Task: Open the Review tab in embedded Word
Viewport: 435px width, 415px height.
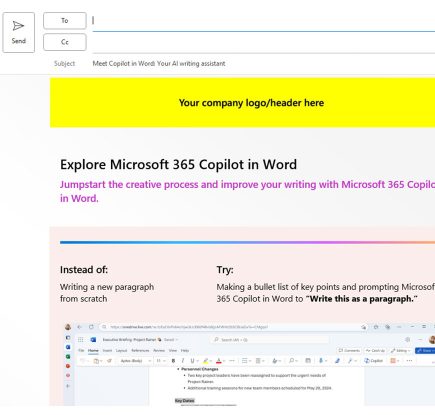Action: 159,350
